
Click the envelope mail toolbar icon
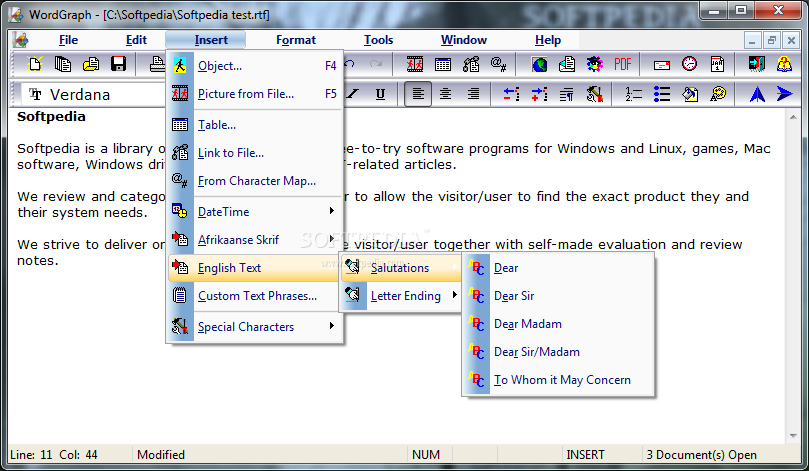(x=661, y=64)
